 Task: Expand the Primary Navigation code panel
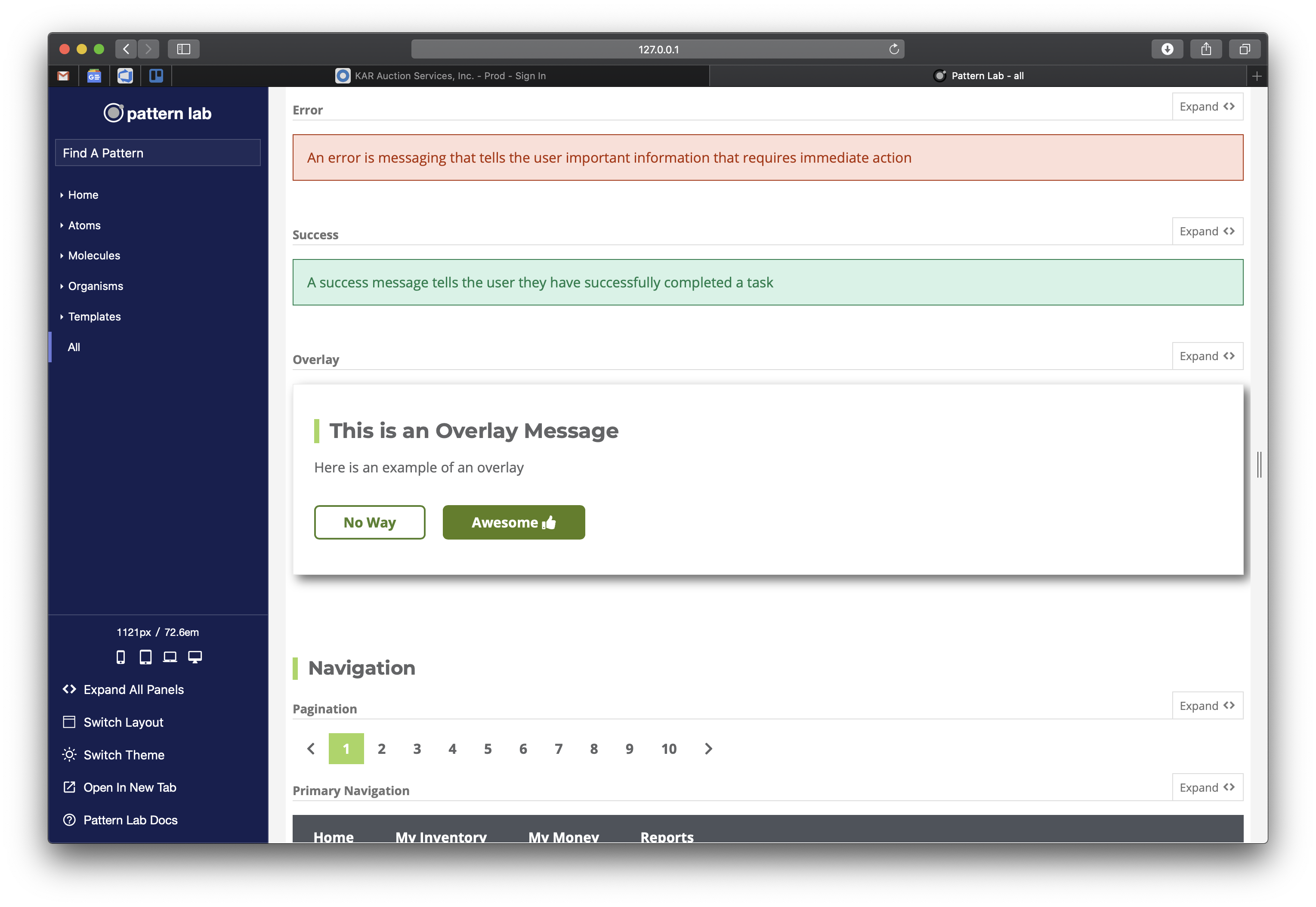point(1207,787)
